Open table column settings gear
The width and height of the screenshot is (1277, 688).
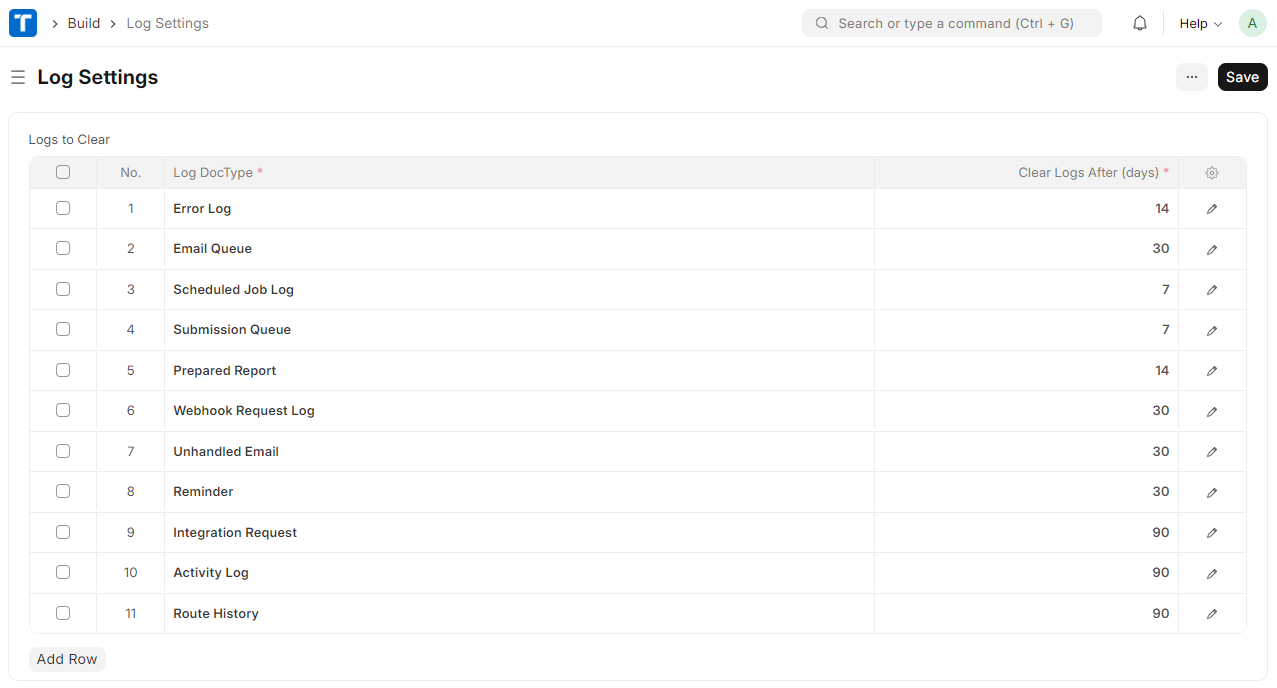click(x=1212, y=173)
